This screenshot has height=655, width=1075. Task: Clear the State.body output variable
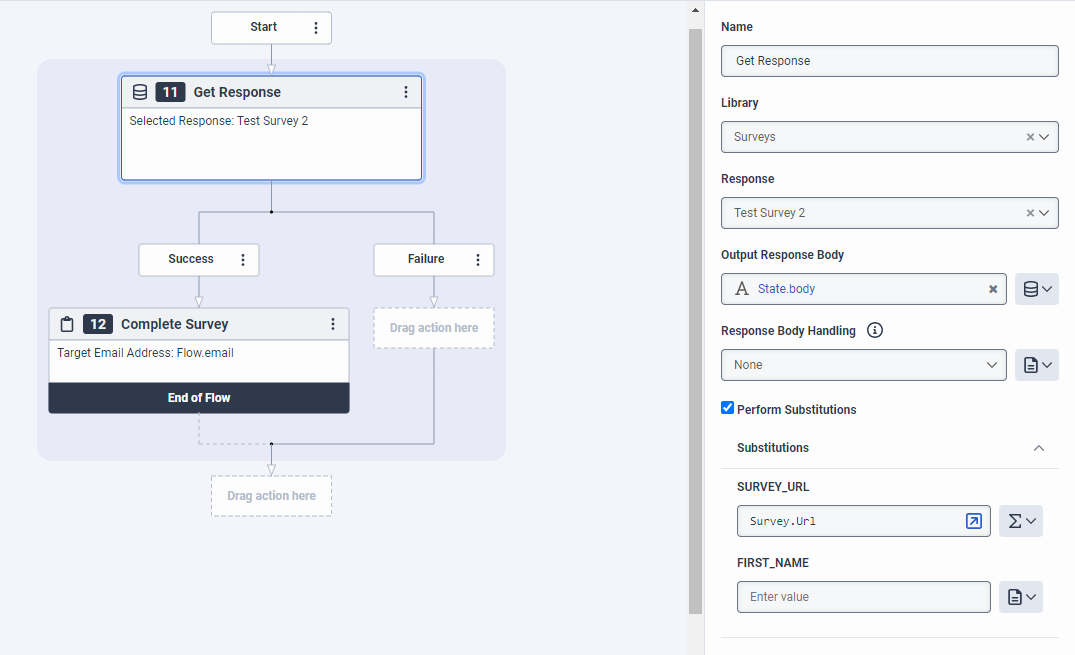click(x=993, y=289)
